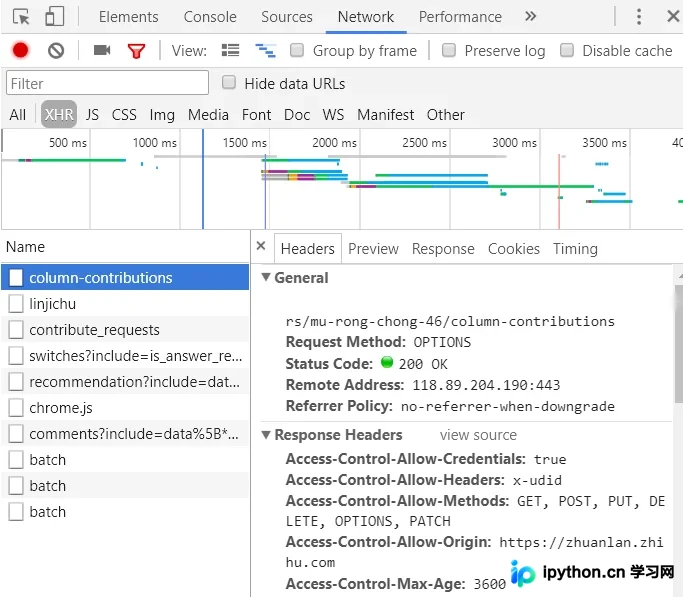This screenshot has width=683, height=597.
Task: Open the DevTools three-dot customize menu
Action: pos(639,17)
